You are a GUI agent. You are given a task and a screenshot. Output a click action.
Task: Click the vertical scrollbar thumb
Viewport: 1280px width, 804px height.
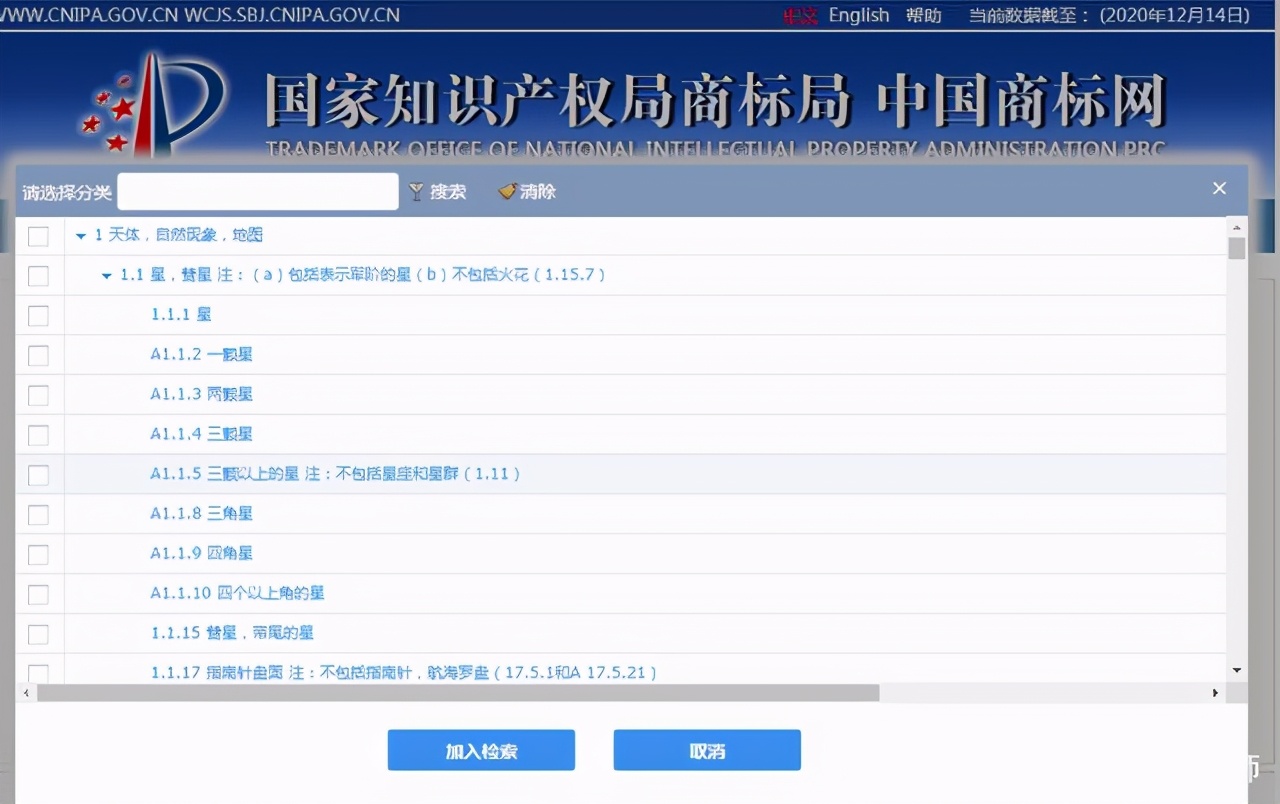click(1237, 248)
